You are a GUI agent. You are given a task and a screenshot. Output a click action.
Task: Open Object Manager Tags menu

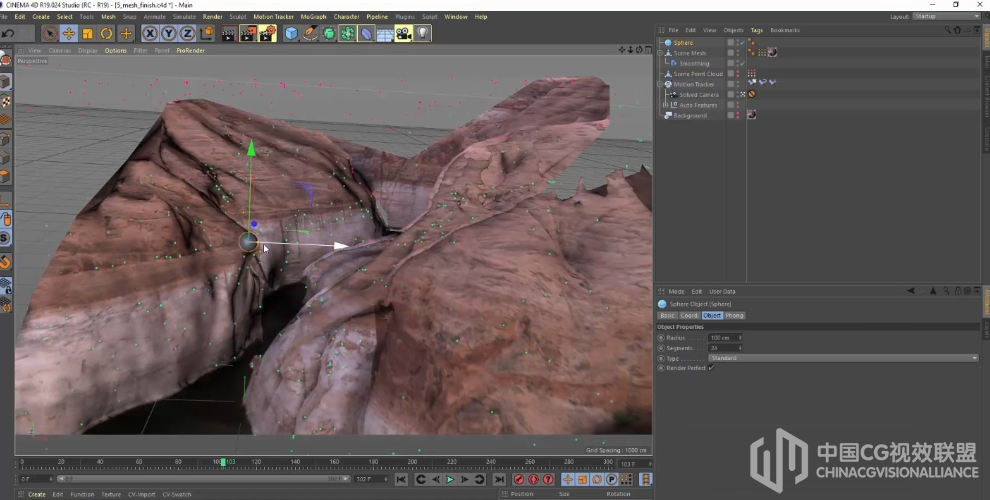pyautogui.click(x=756, y=30)
